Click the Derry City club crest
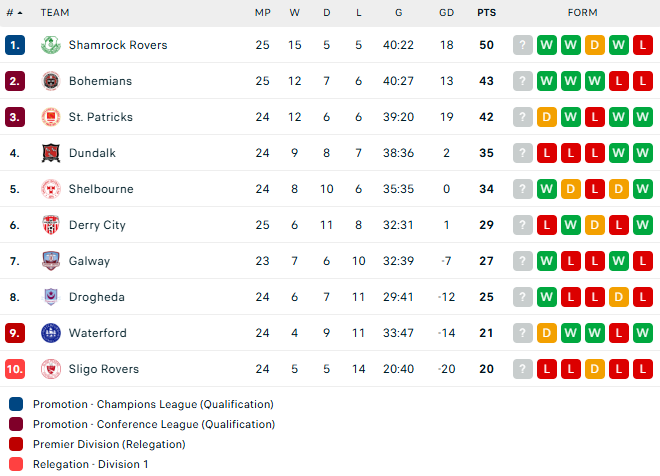The width and height of the screenshot is (660, 476). 51,225
